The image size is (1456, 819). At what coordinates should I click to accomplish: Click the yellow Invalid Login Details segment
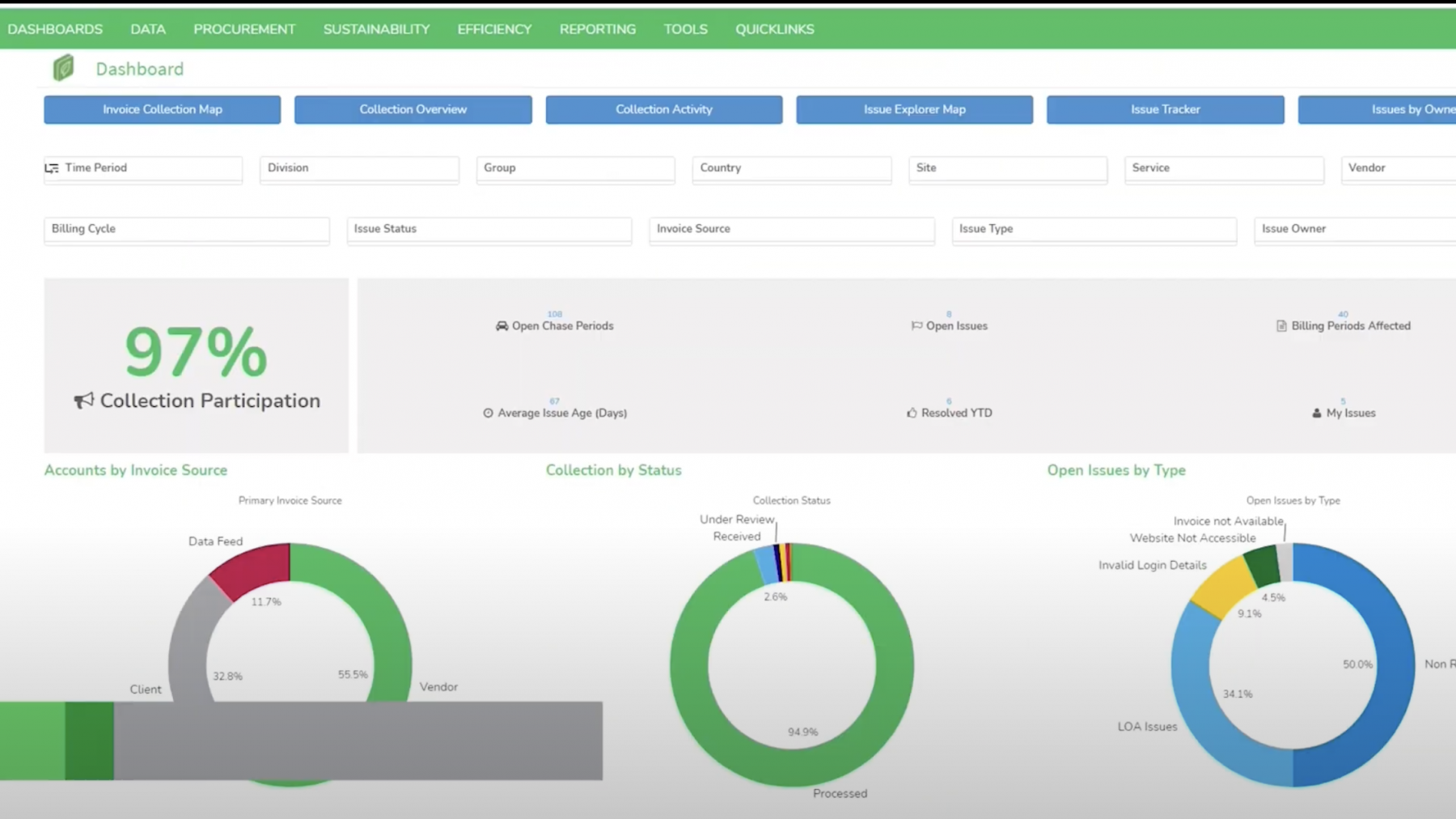[1224, 586]
